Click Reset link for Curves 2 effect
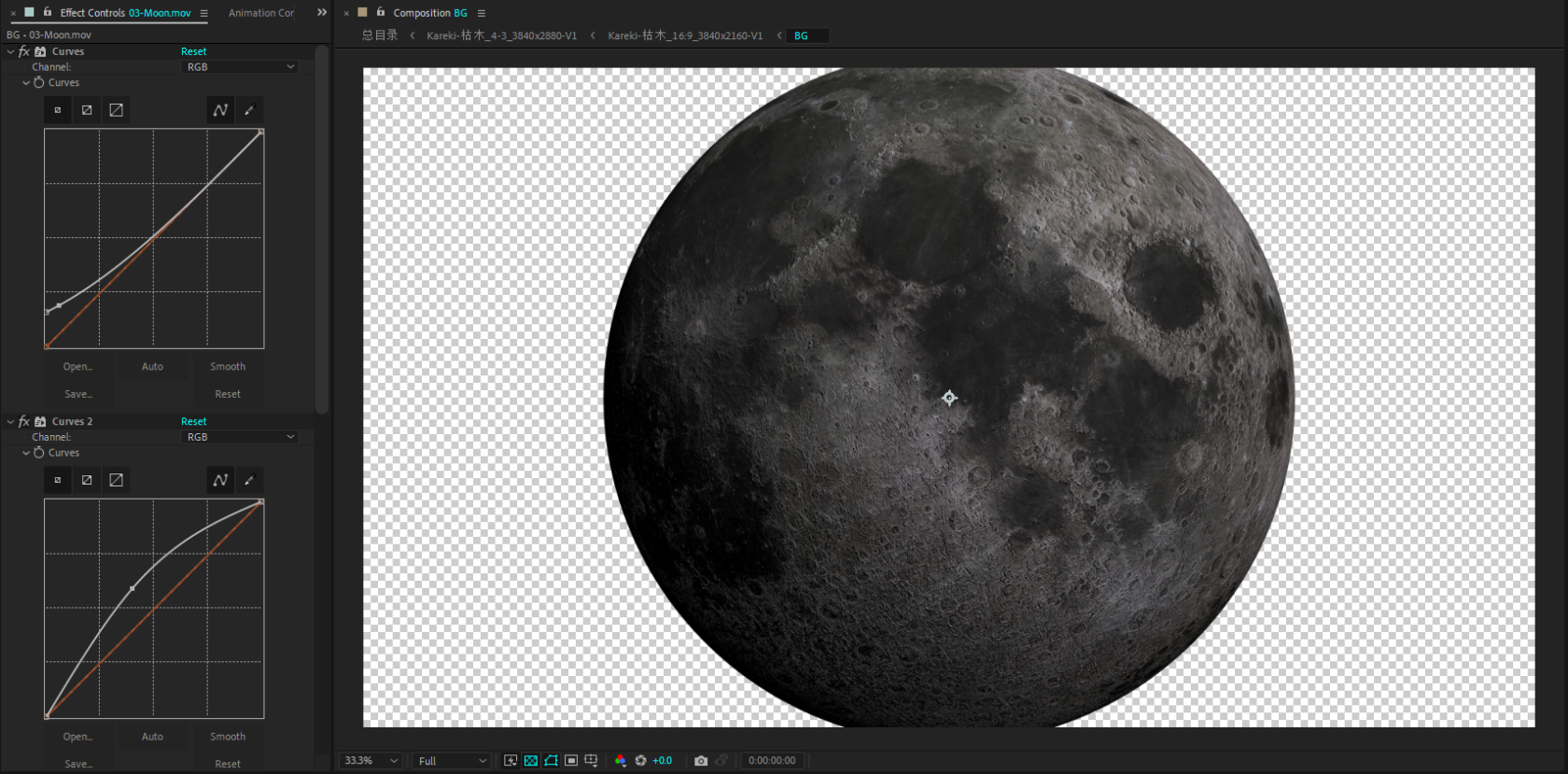This screenshot has width=1568, height=774. tap(193, 421)
